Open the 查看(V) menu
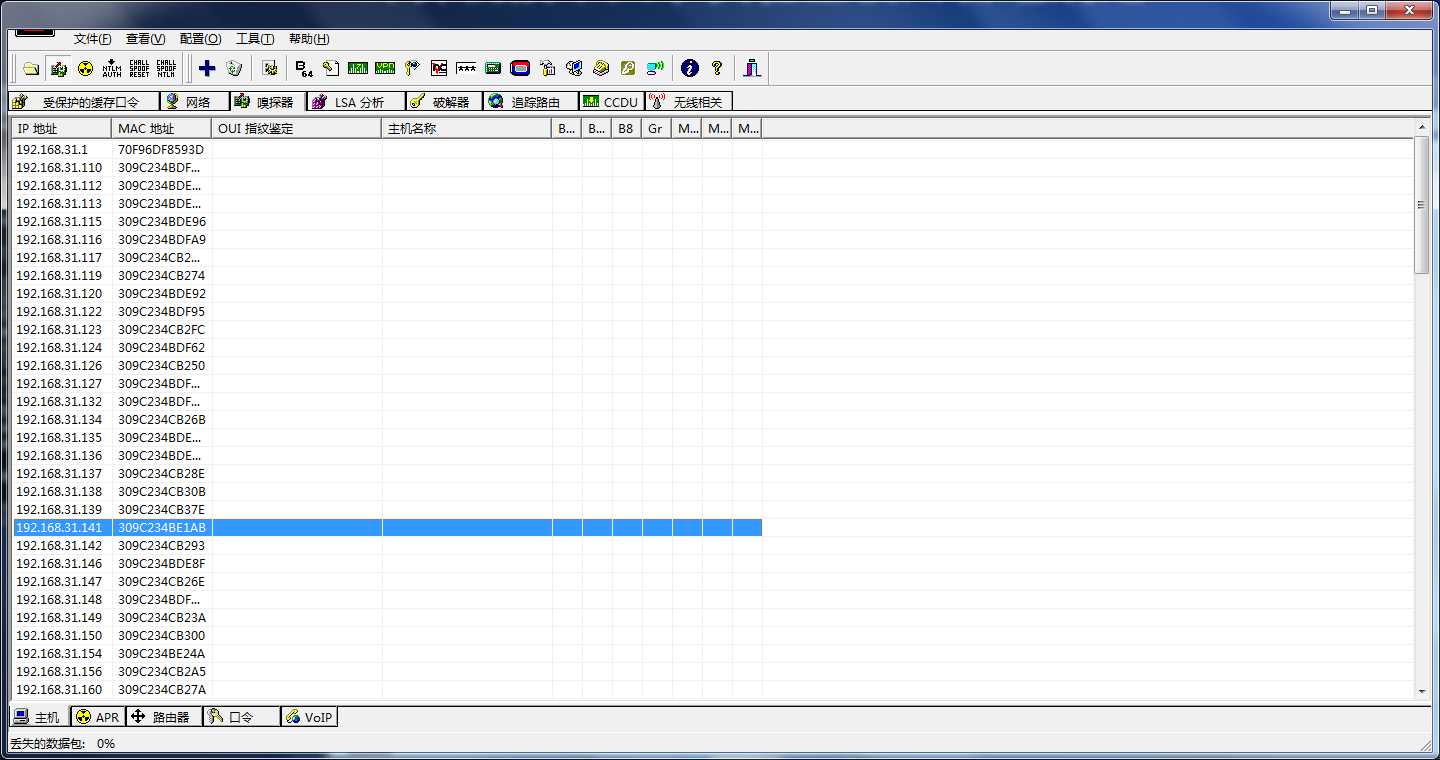Image resolution: width=1440 pixels, height=760 pixels. pos(146,39)
